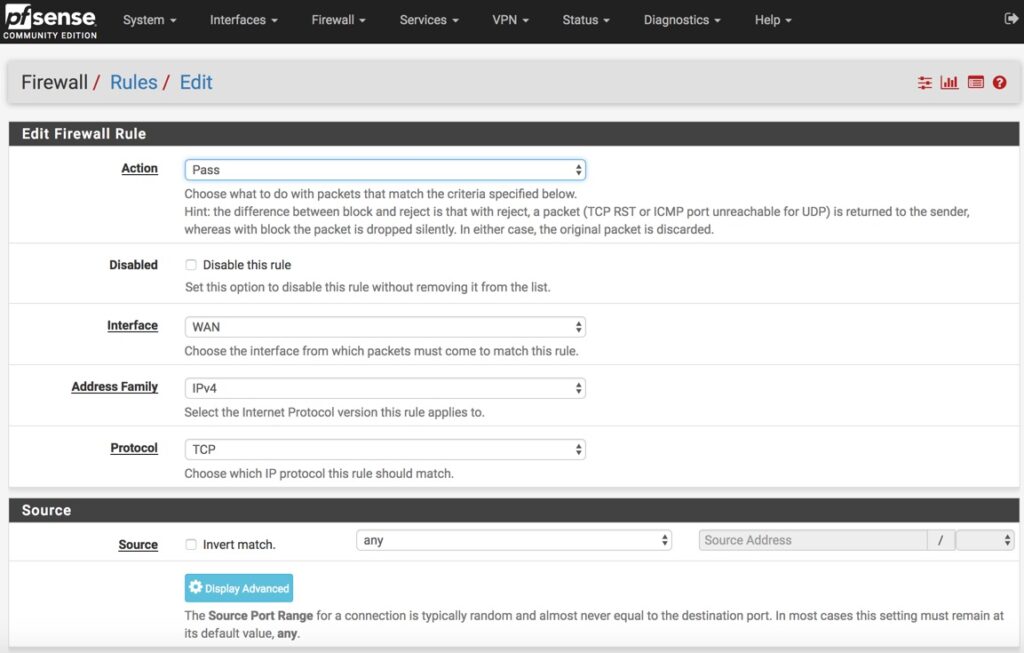Viewport: 1024px width, 653px height.
Task: Open help using the red question mark icon
Action: point(999,83)
